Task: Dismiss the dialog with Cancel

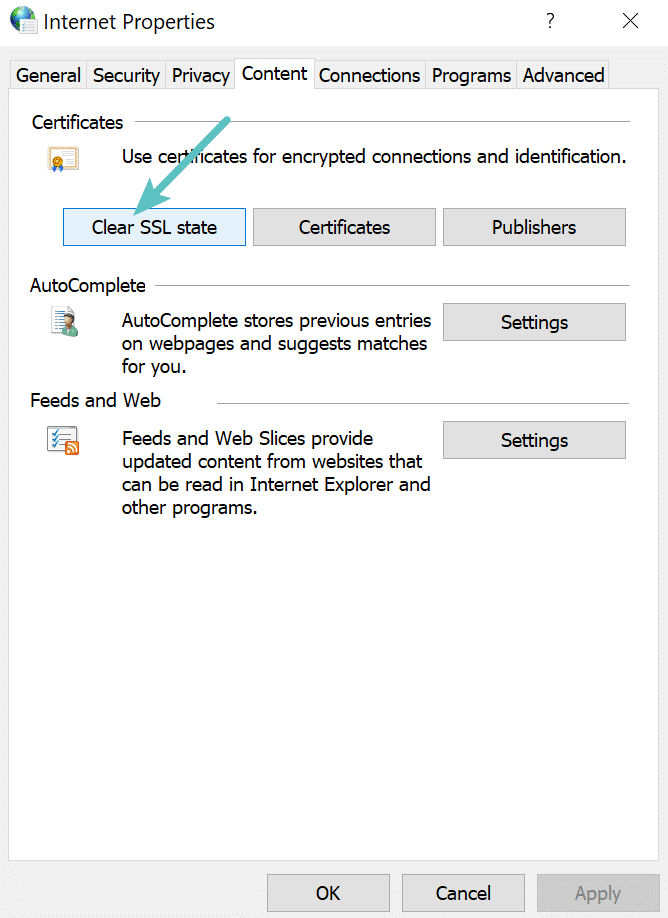Action: 463,893
